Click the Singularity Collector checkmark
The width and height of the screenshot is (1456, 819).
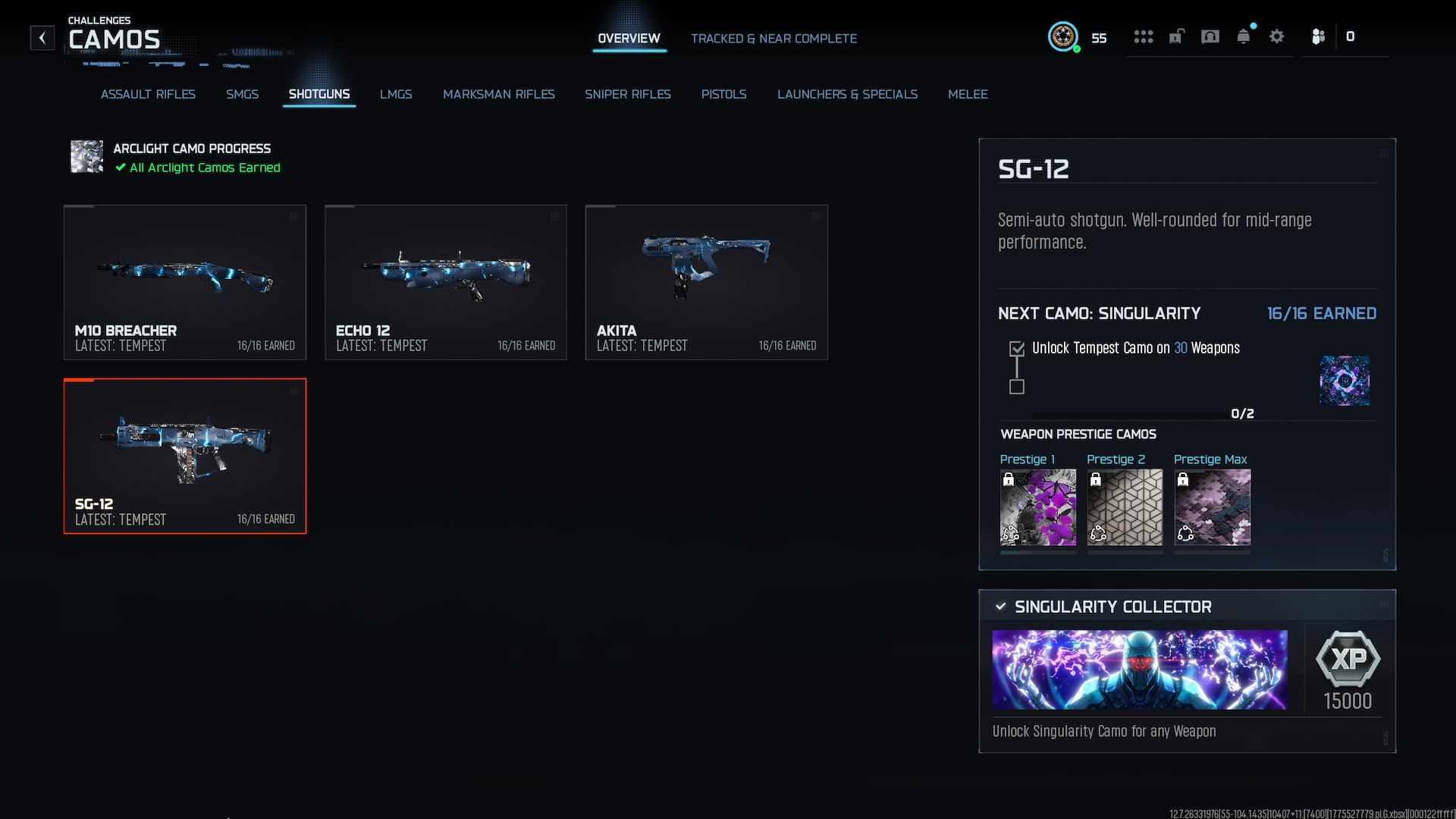tap(1000, 606)
